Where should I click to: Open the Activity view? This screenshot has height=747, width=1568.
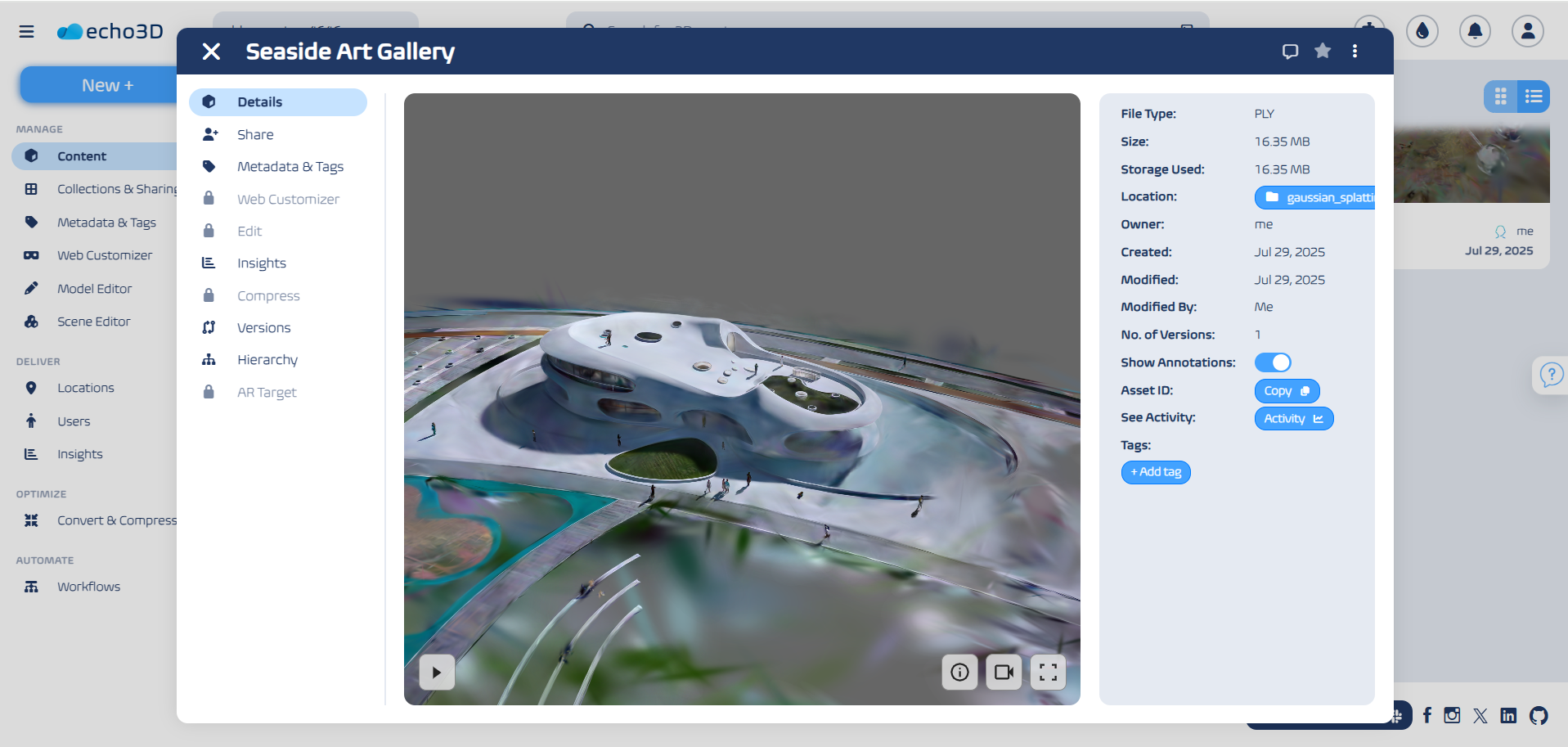pos(1292,418)
